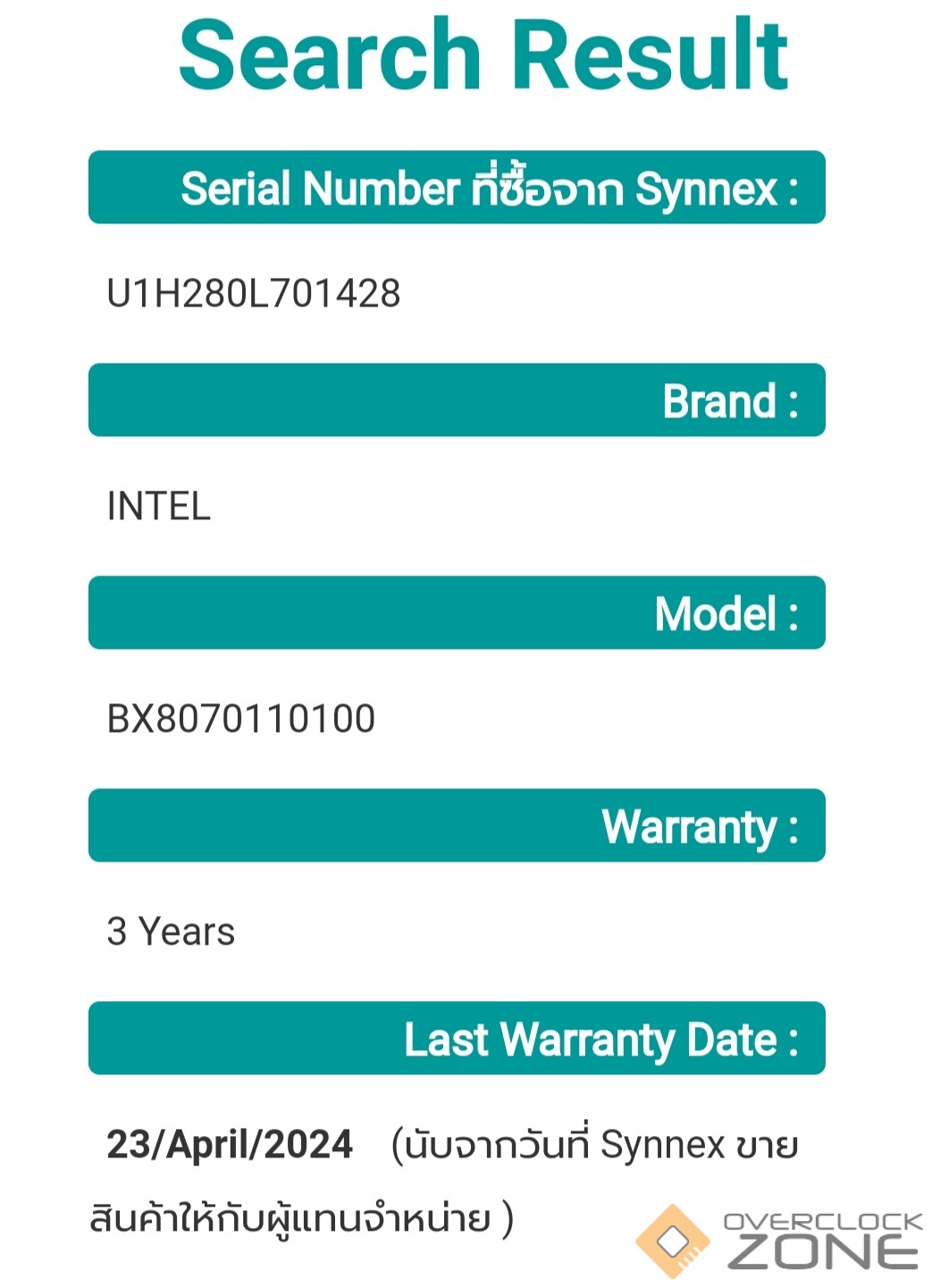Select the serial number U1H280L701428

tap(254, 294)
